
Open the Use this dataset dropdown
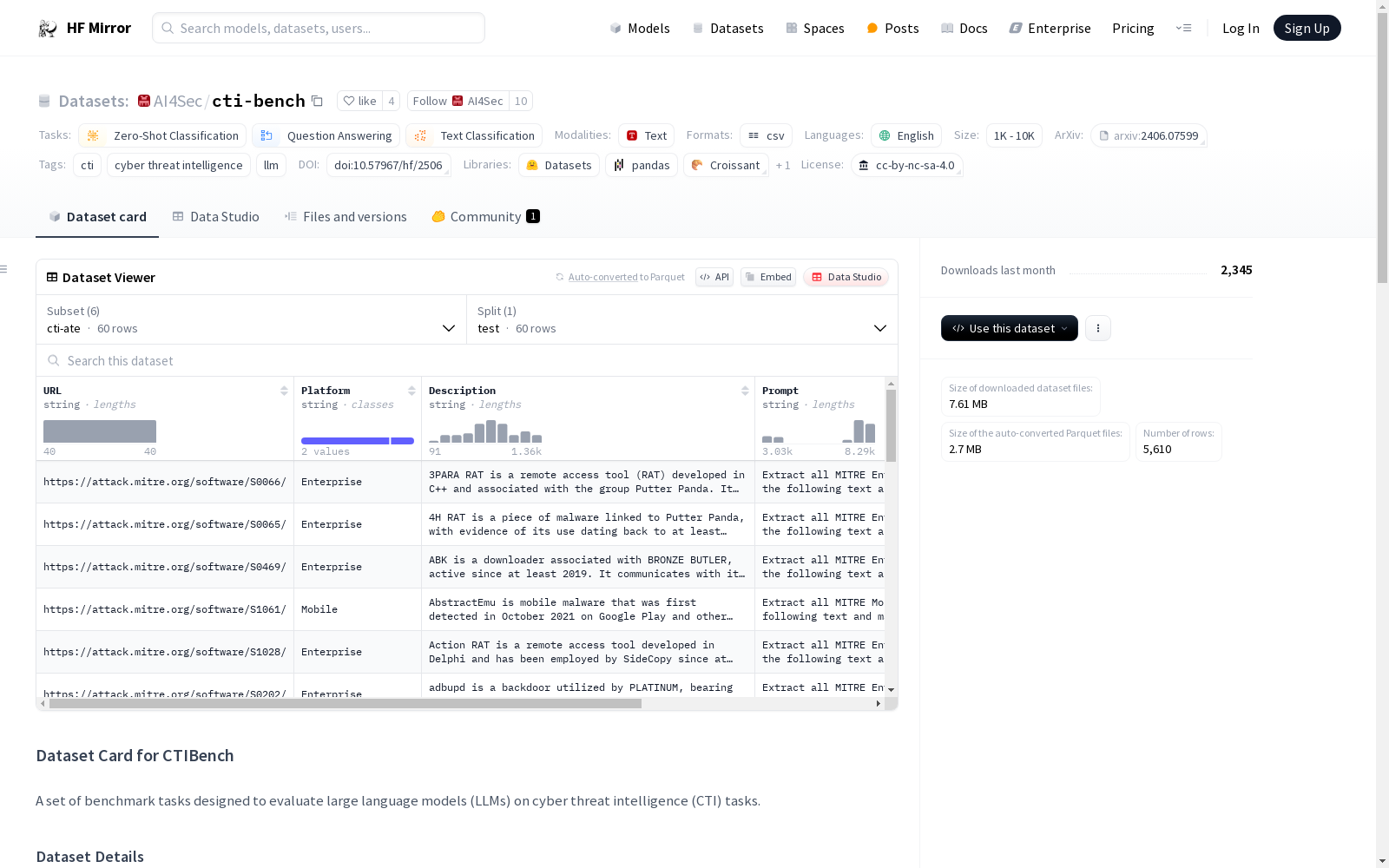[1010, 328]
